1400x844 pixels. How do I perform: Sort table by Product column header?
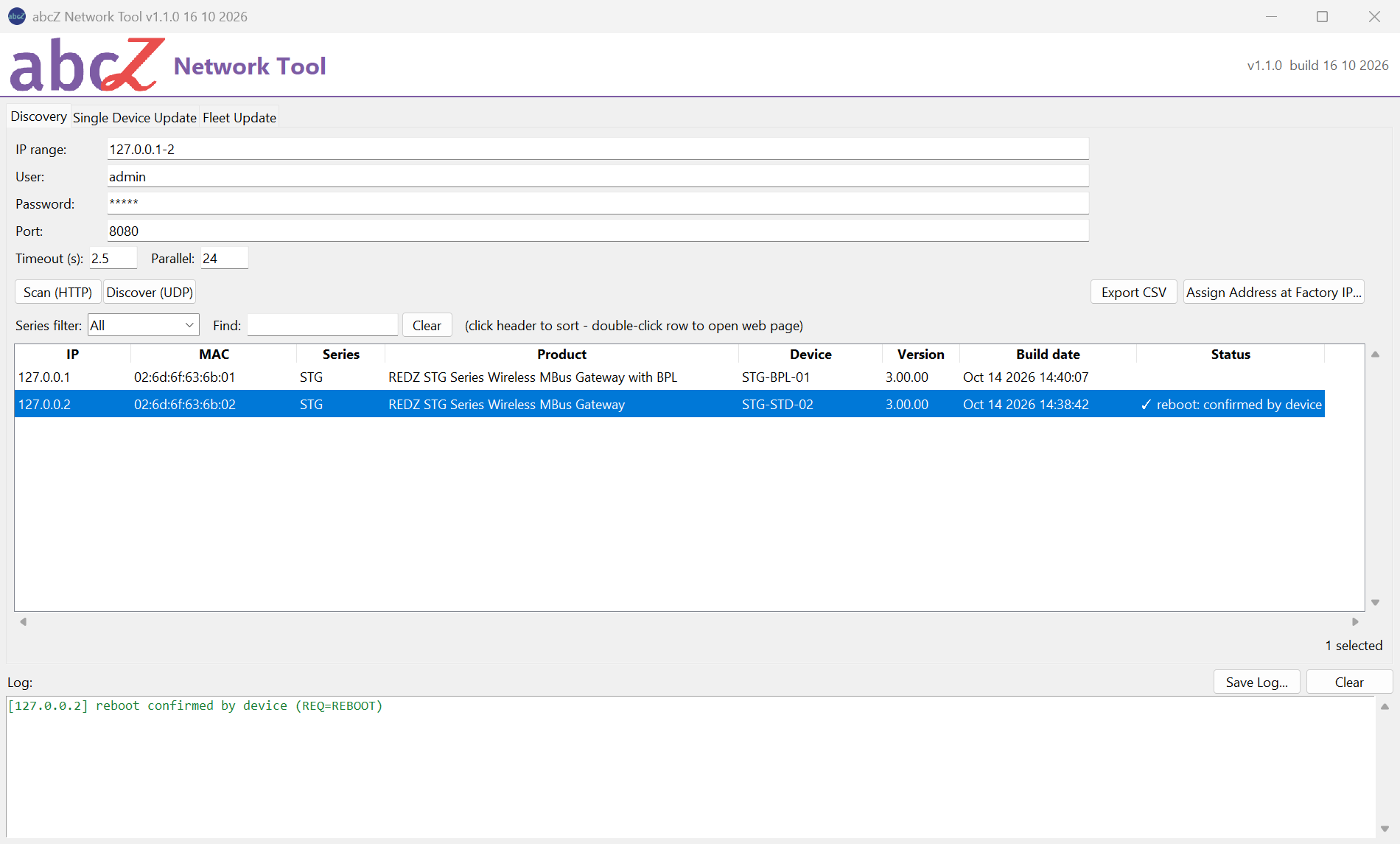tap(561, 354)
